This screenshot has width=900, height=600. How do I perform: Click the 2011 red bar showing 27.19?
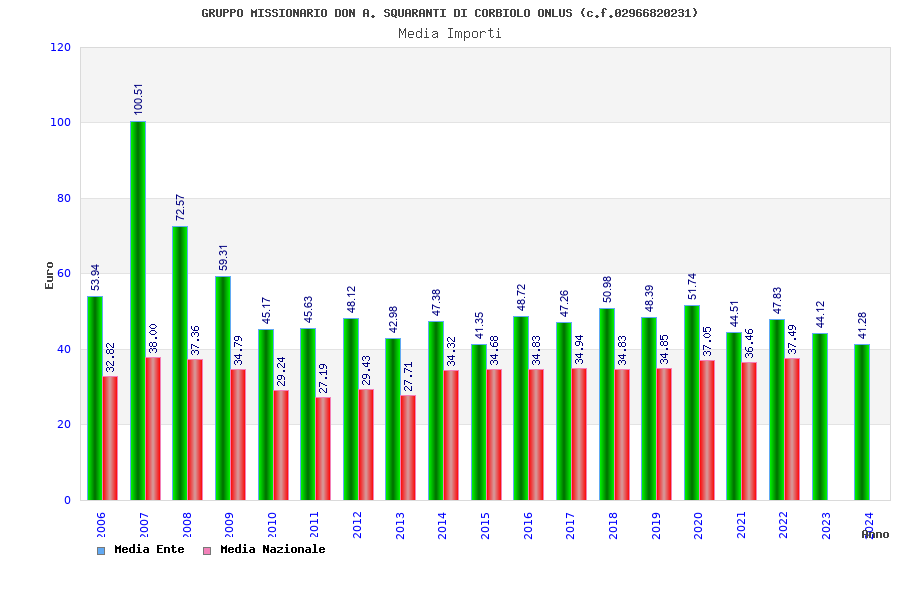point(323,448)
